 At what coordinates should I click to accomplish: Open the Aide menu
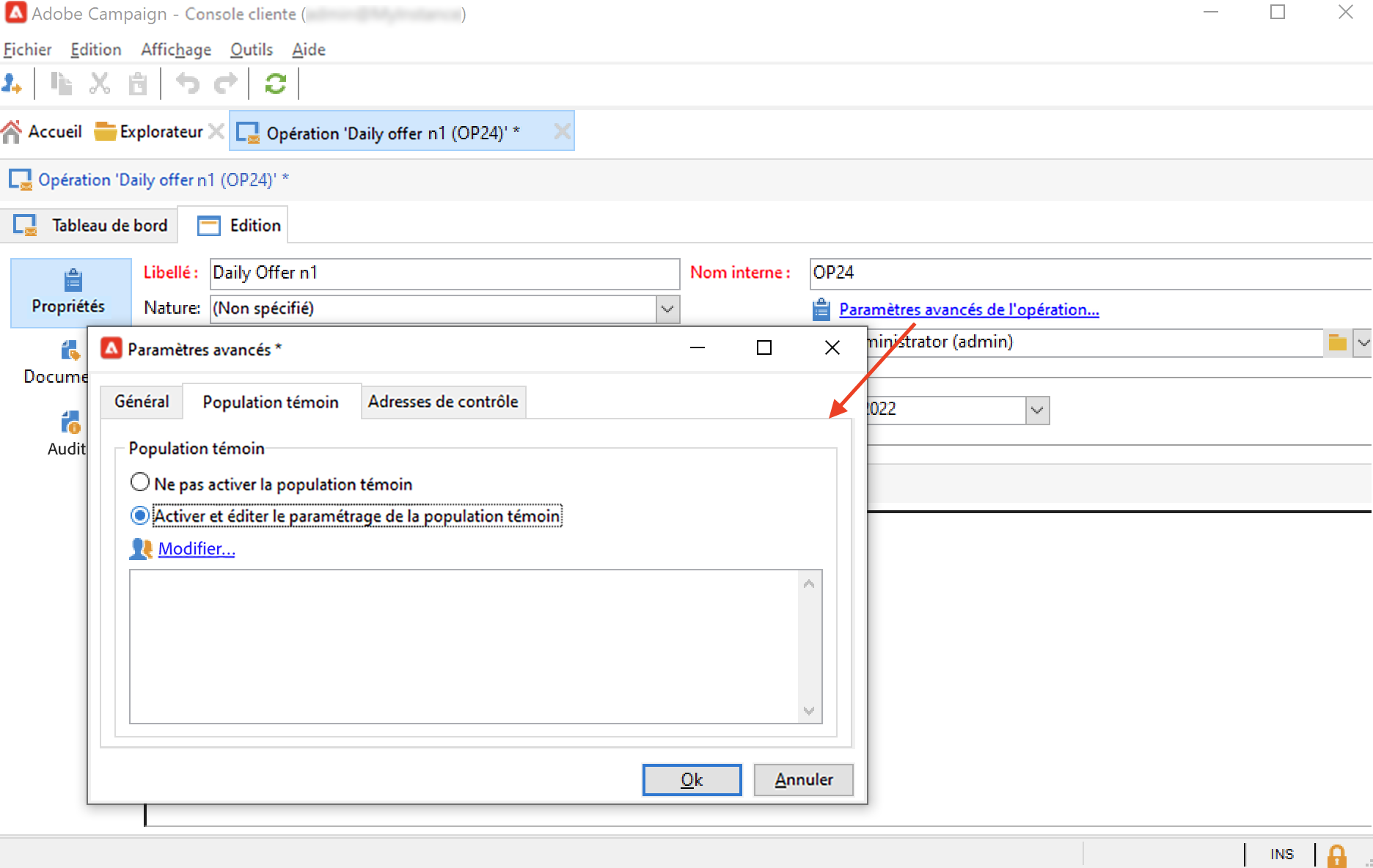pyautogui.click(x=309, y=50)
